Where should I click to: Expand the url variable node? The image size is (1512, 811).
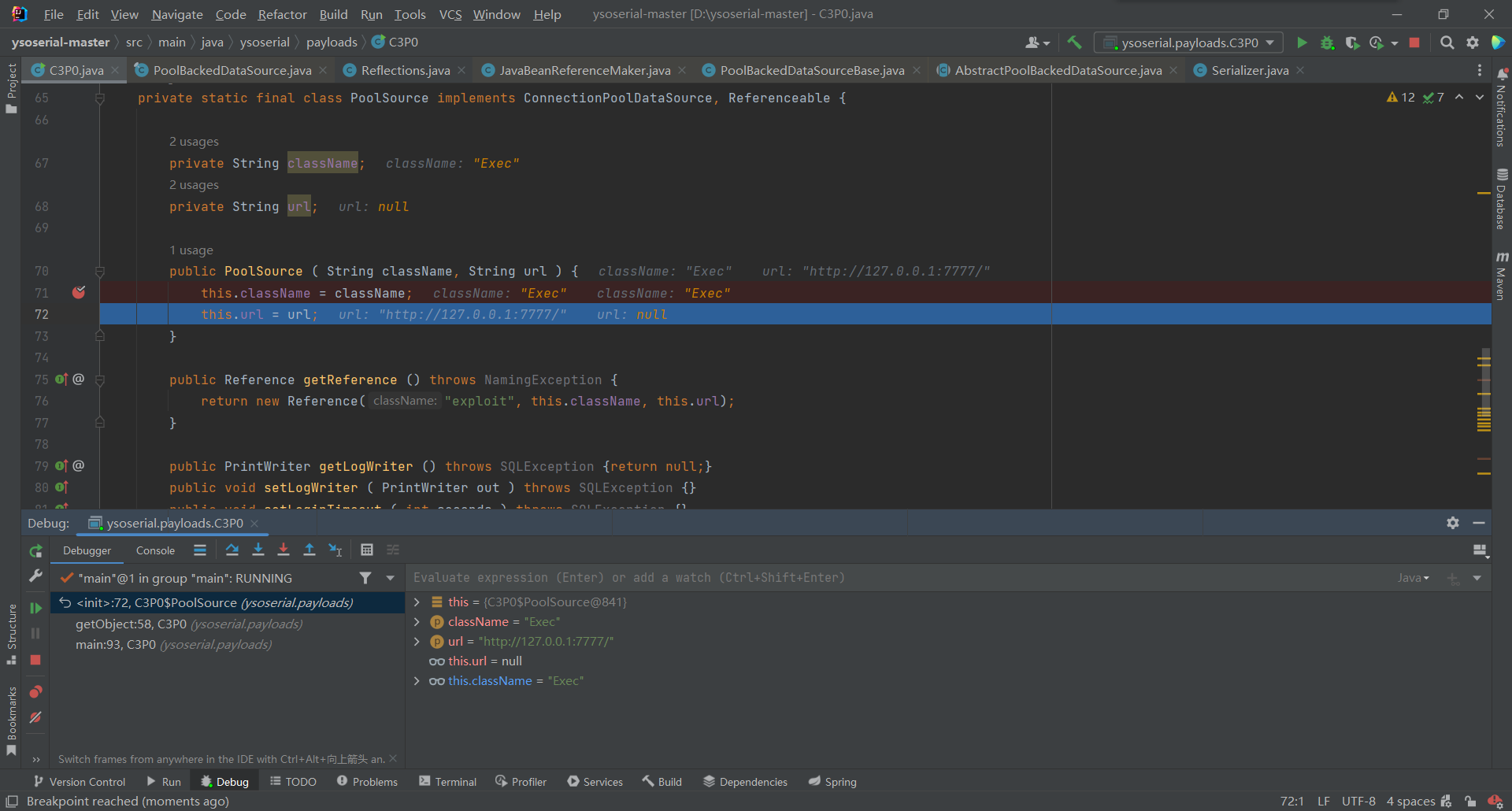tap(417, 642)
